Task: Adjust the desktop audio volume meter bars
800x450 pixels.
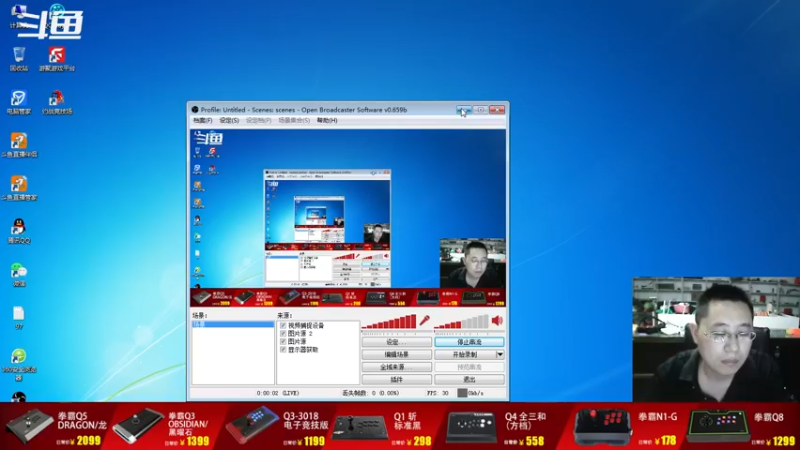Action: pyautogui.click(x=462, y=322)
